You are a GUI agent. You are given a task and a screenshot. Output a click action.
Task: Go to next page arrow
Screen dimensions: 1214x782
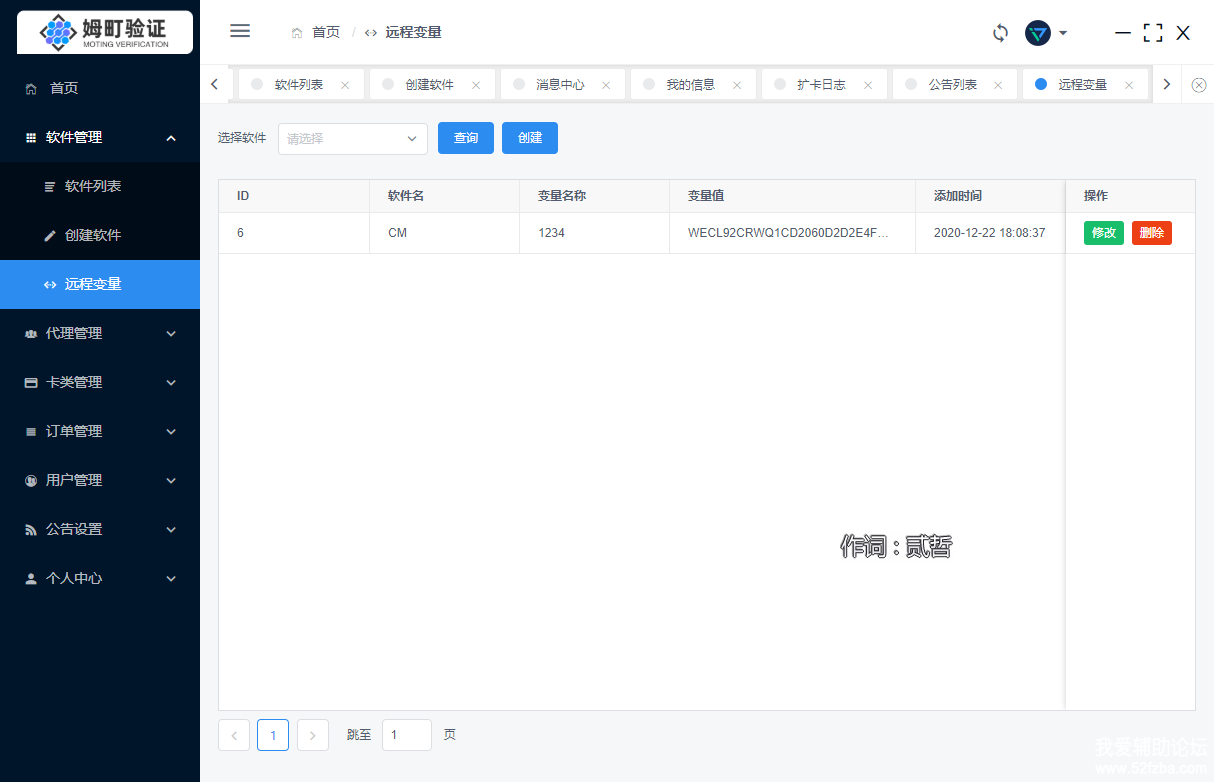(x=313, y=735)
